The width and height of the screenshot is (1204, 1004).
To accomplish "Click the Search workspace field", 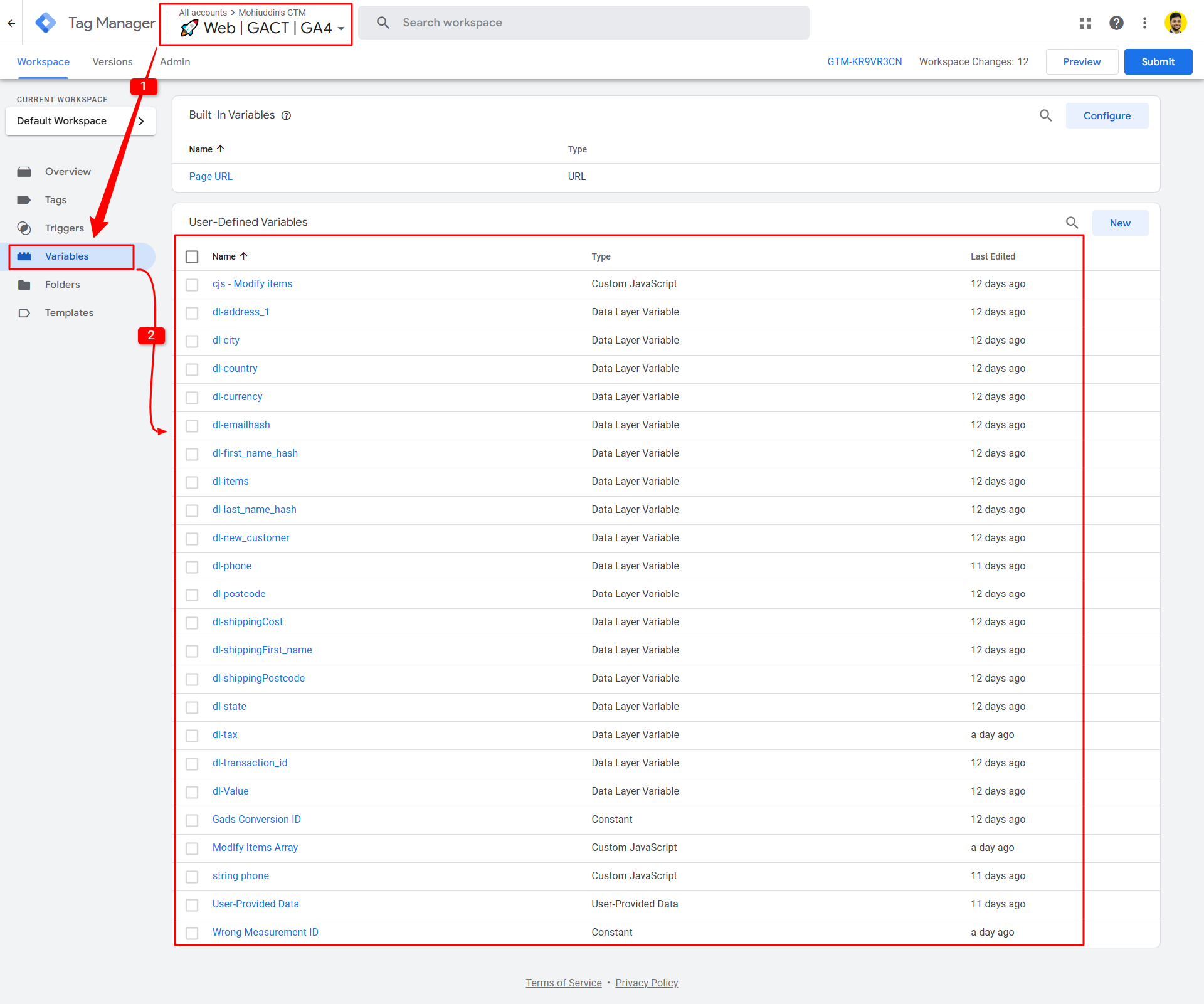I will tap(583, 23).
